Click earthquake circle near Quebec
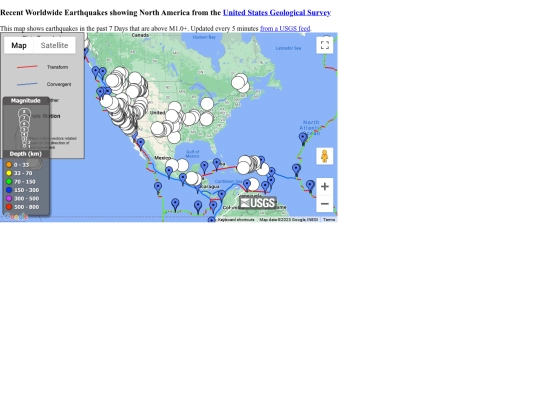The width and height of the screenshot is (540, 405). click(238, 82)
